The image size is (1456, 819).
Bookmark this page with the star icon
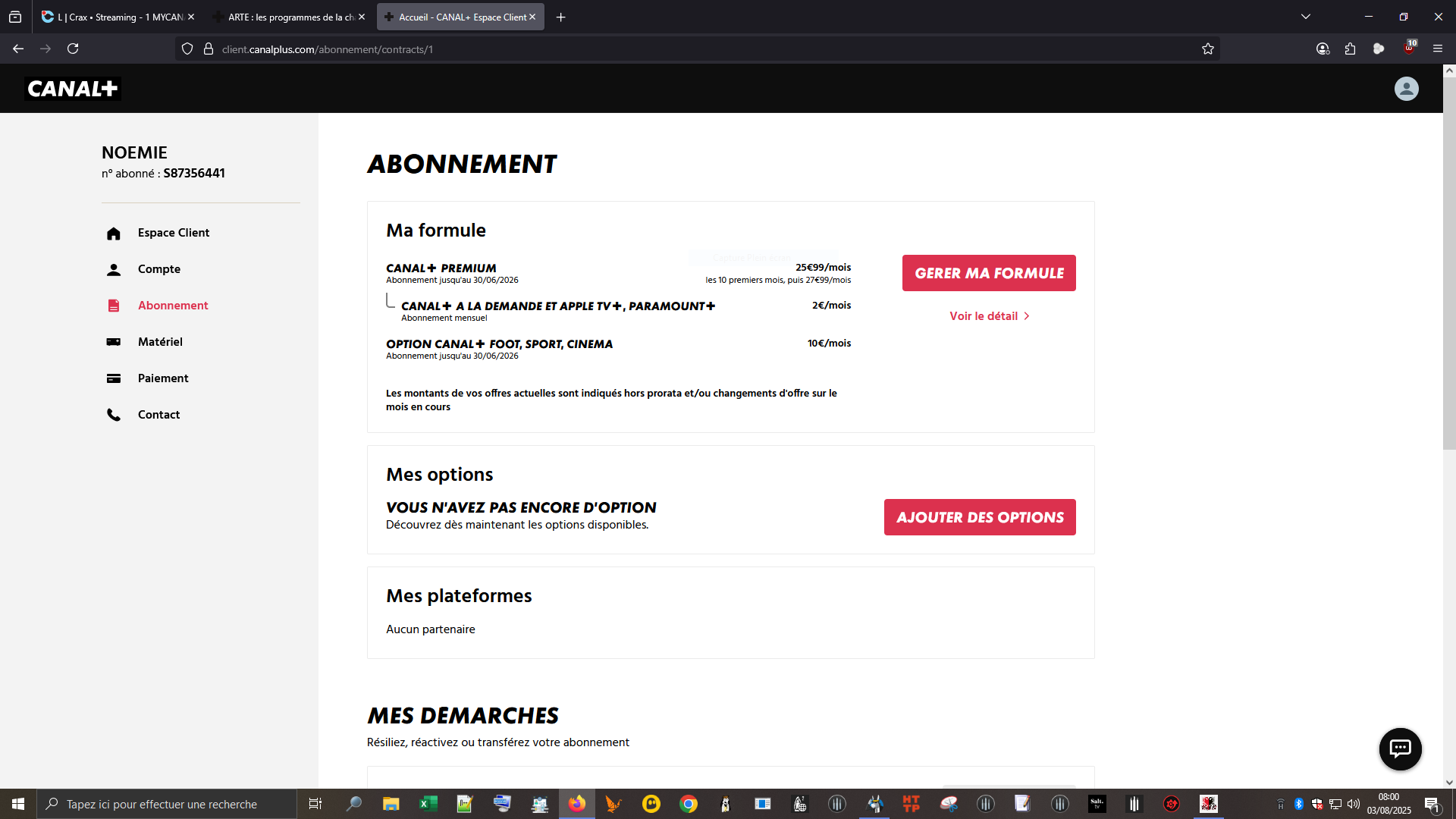click(x=1208, y=49)
